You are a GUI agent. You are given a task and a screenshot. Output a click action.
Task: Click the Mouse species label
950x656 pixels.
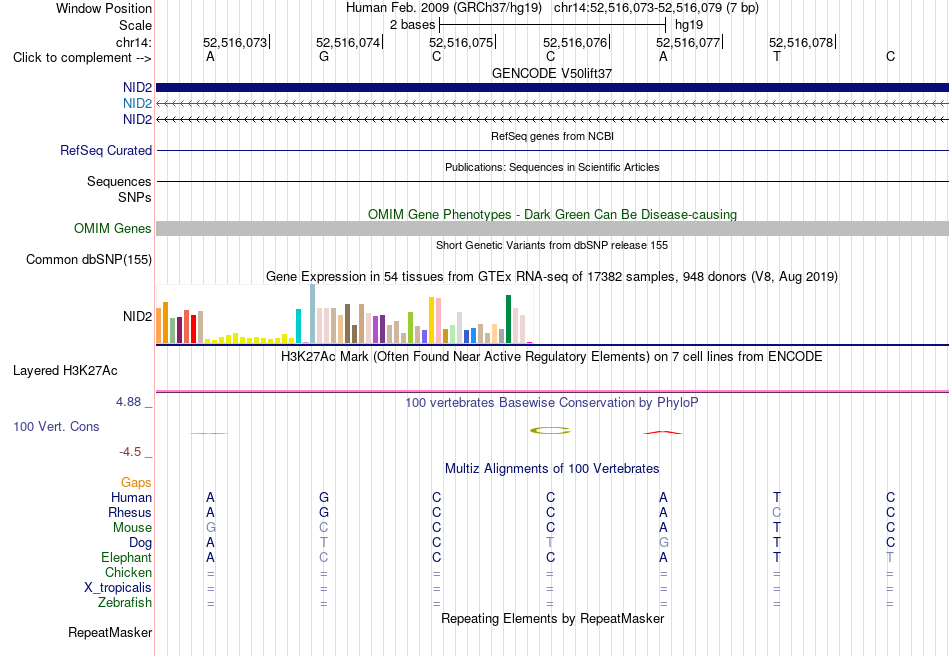point(132,528)
